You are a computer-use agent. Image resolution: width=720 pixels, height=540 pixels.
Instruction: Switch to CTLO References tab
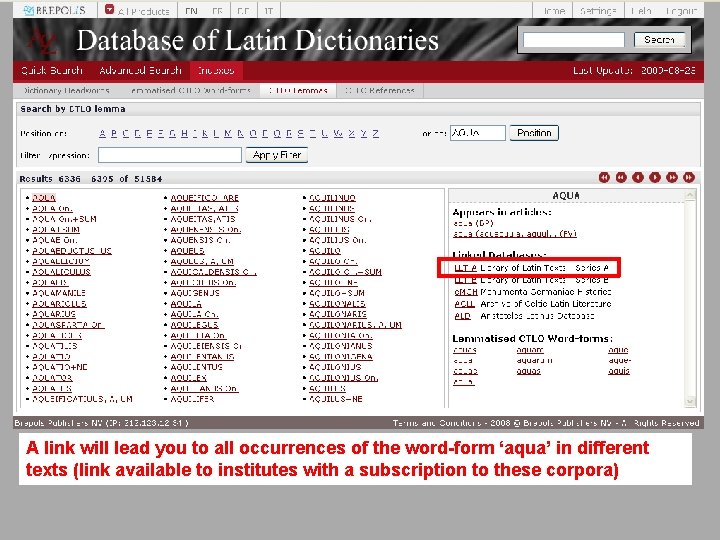point(380,90)
